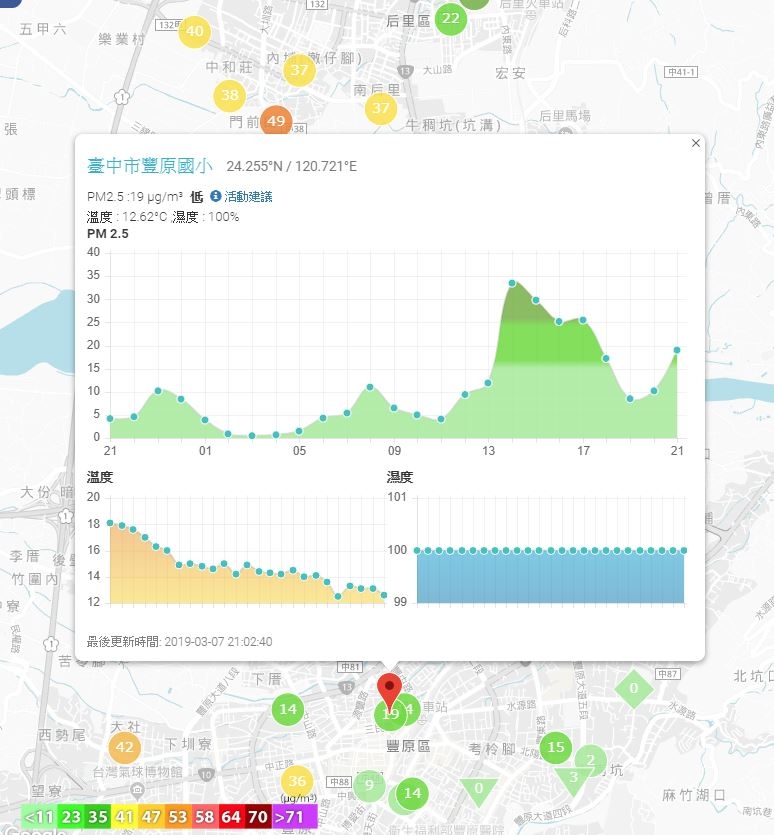Image resolution: width=774 pixels, height=835 pixels.
Task: Open the 活動建議 activity advice link
Action: [x=248, y=197]
